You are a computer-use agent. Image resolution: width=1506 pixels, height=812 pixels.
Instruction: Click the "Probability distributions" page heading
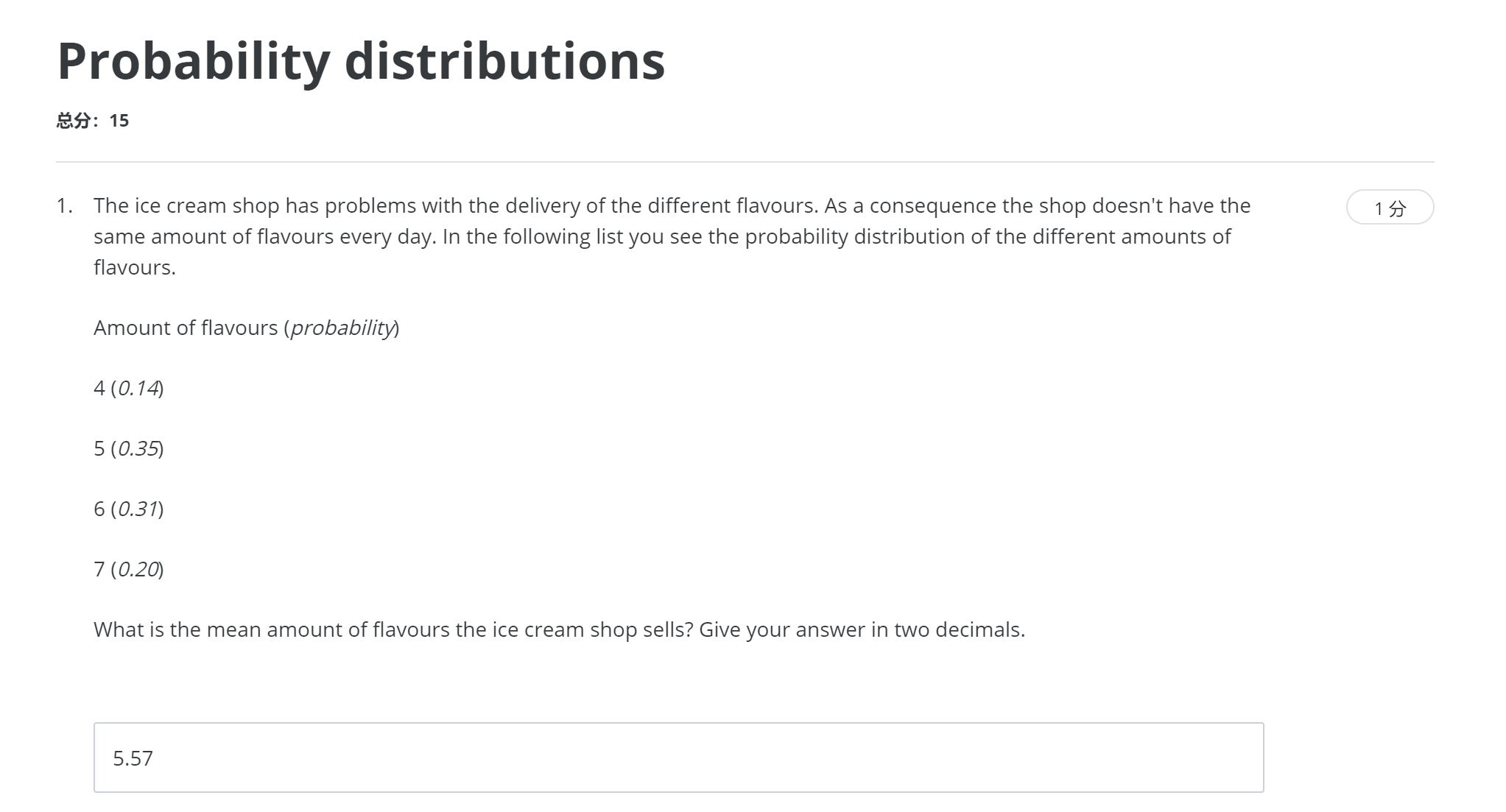pos(361,60)
